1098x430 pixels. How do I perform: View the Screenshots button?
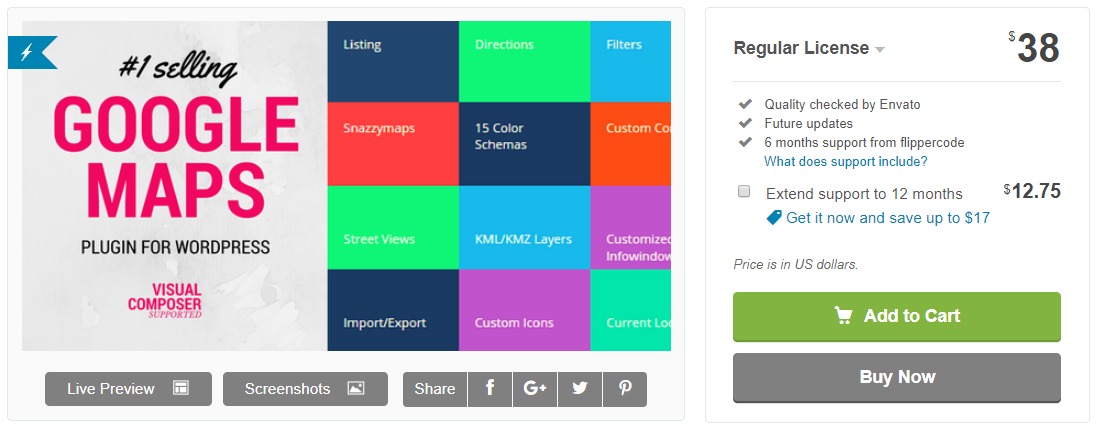305,389
